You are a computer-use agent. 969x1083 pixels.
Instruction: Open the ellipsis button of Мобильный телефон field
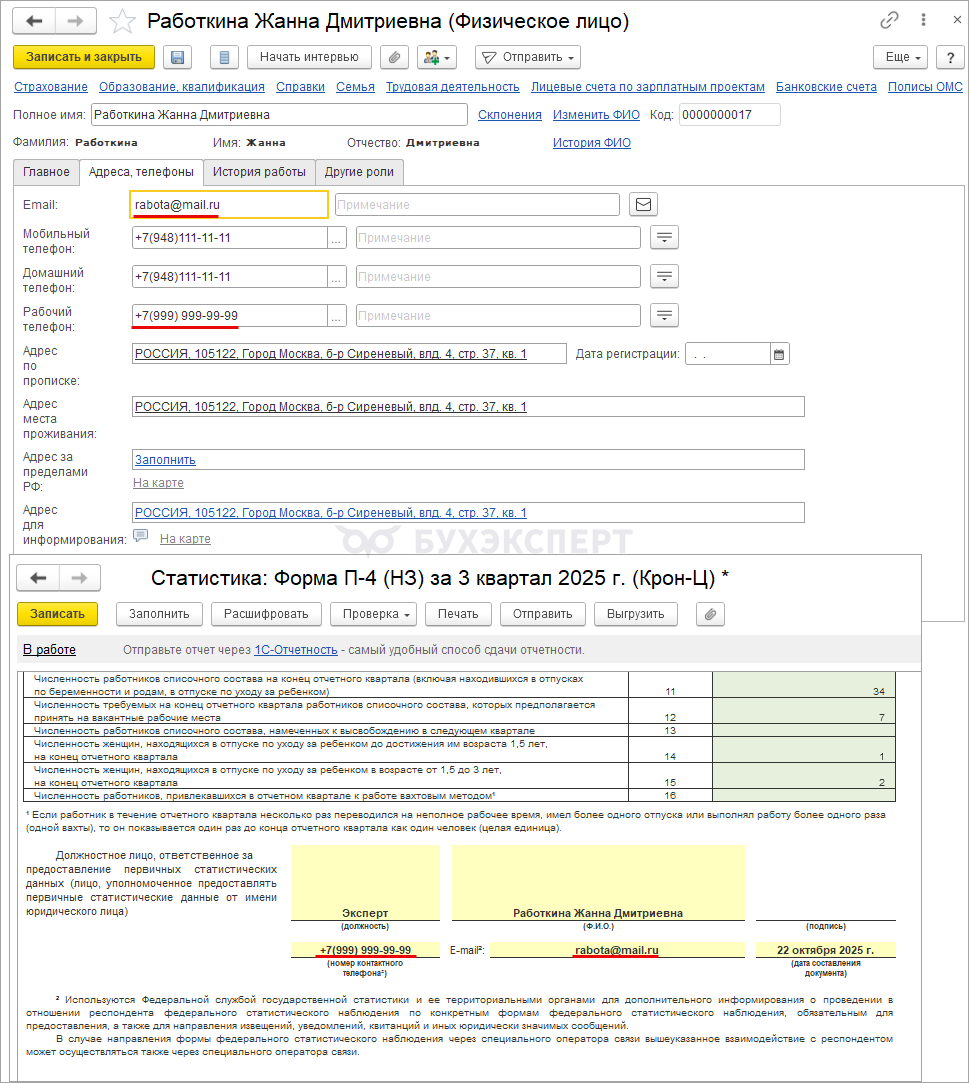click(x=336, y=238)
